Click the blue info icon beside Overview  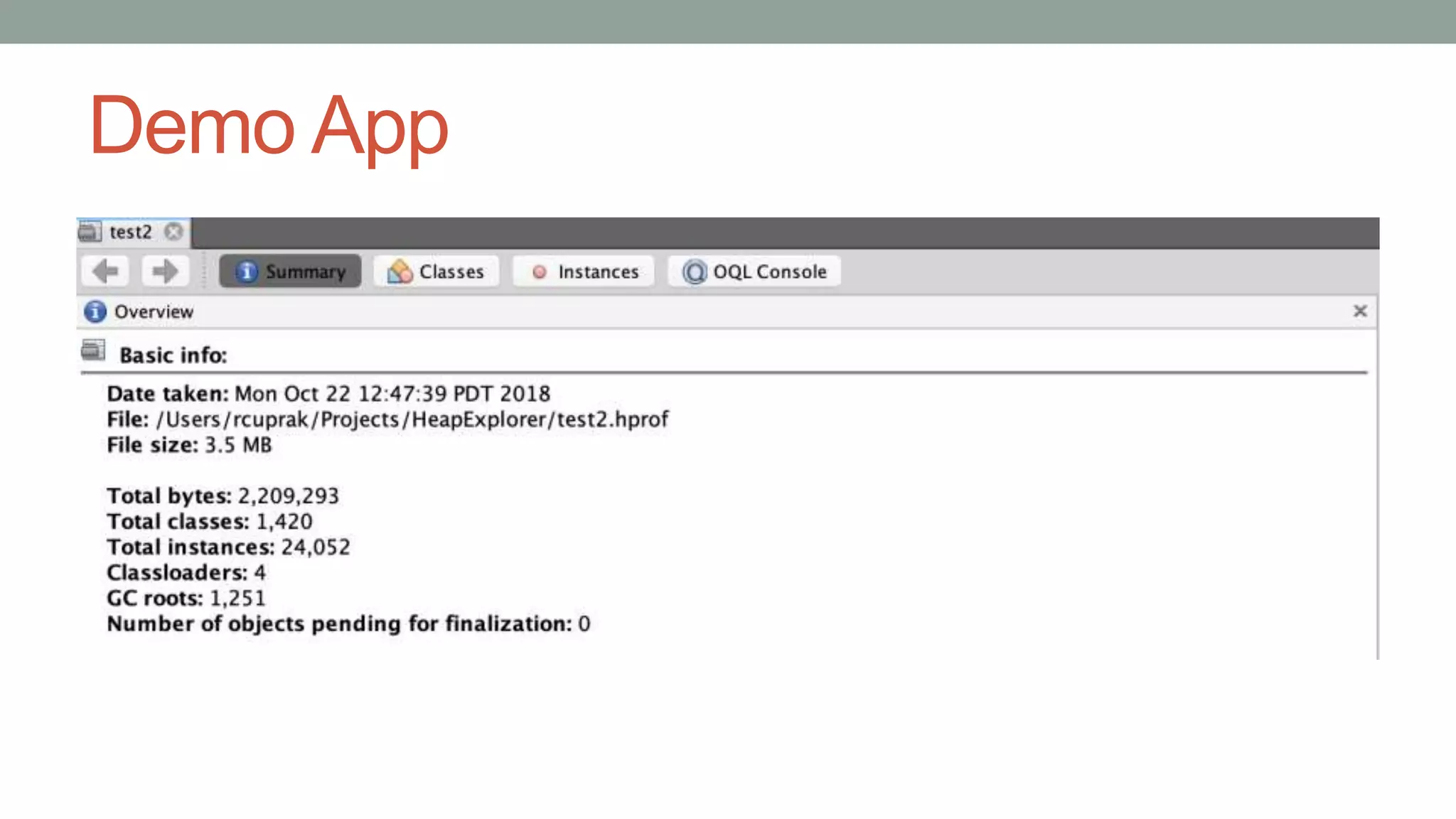tap(95, 311)
